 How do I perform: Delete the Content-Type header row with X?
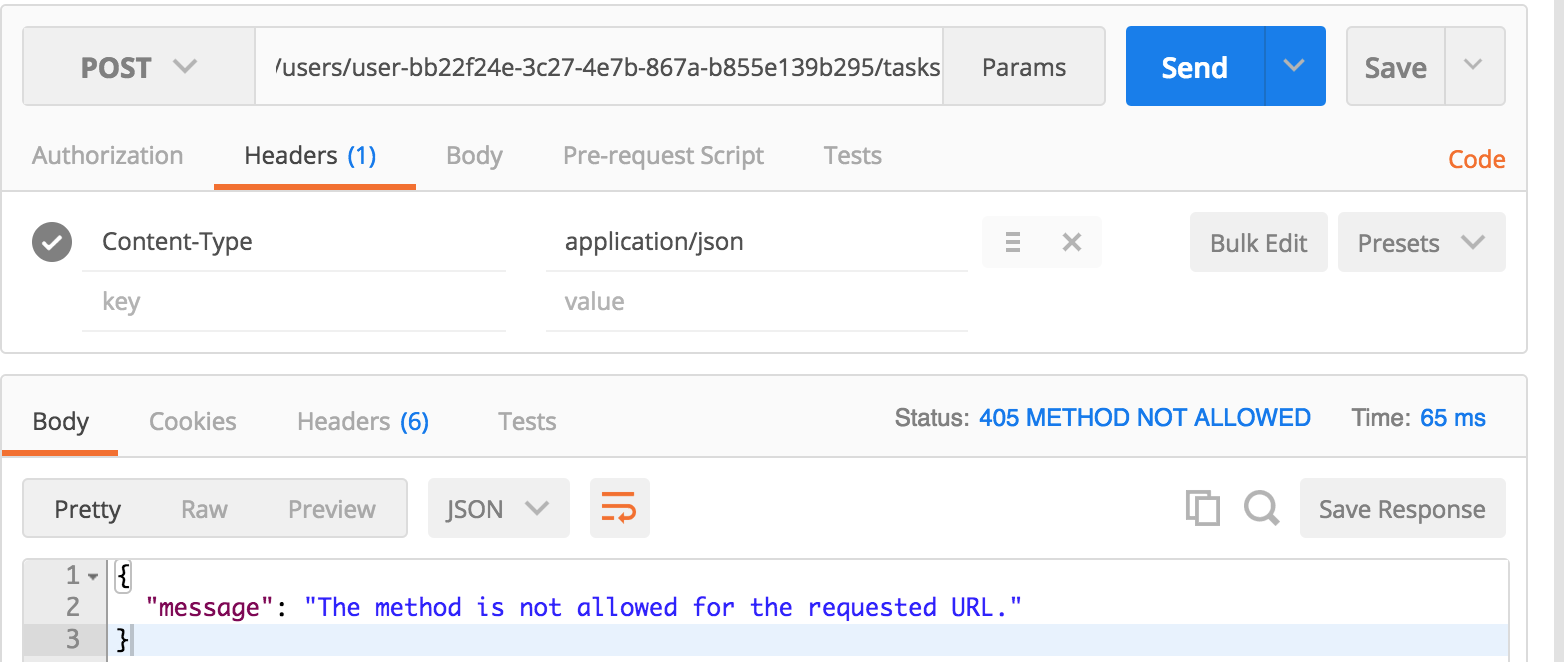(1072, 242)
